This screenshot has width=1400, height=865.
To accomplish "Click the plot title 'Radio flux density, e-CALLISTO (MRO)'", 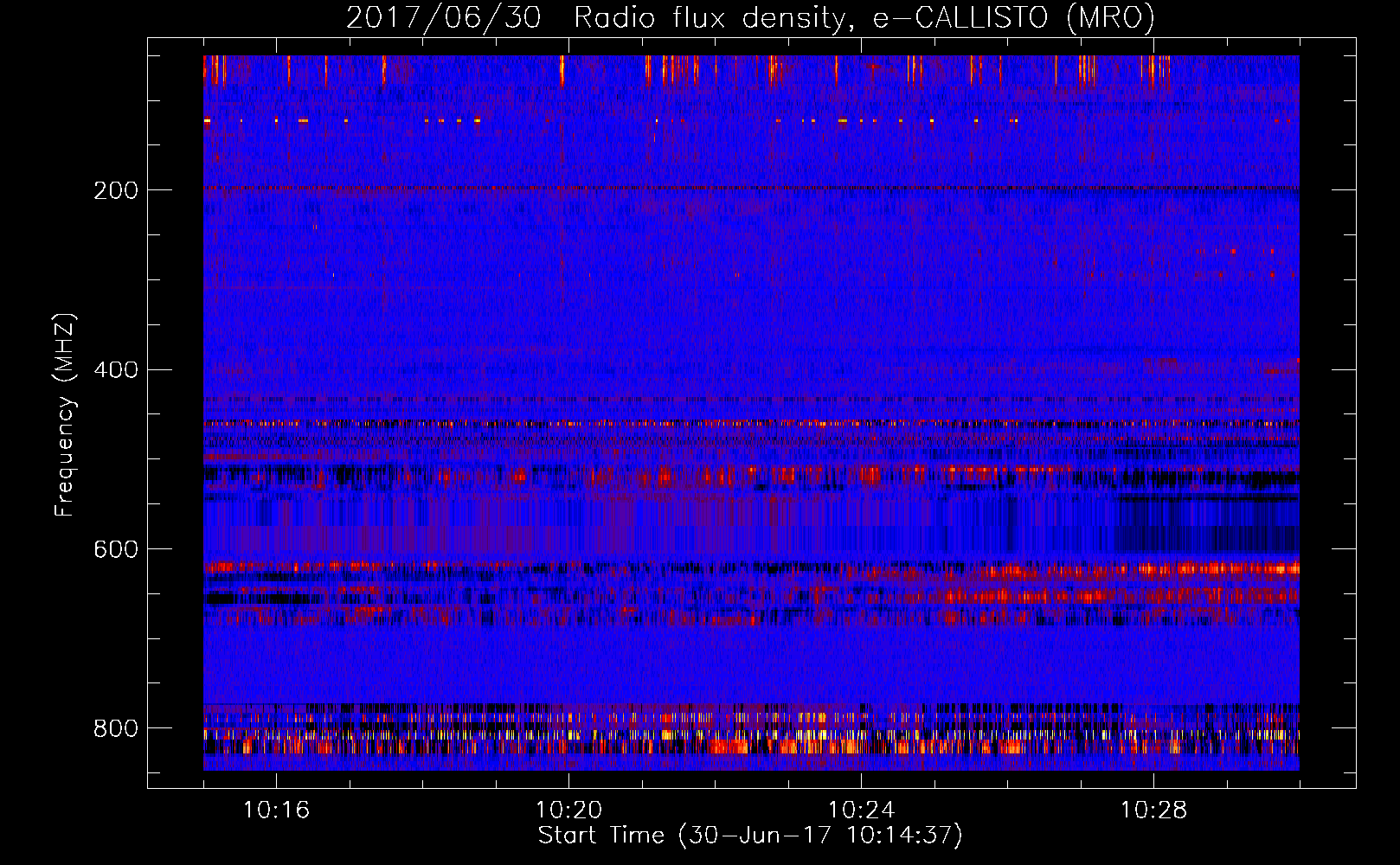I will pyautogui.click(x=864, y=18).
